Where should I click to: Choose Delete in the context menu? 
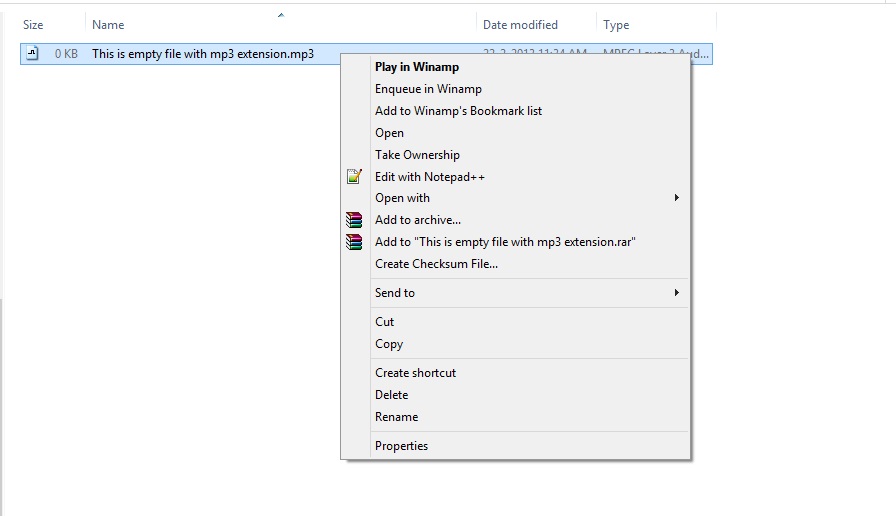pos(391,395)
